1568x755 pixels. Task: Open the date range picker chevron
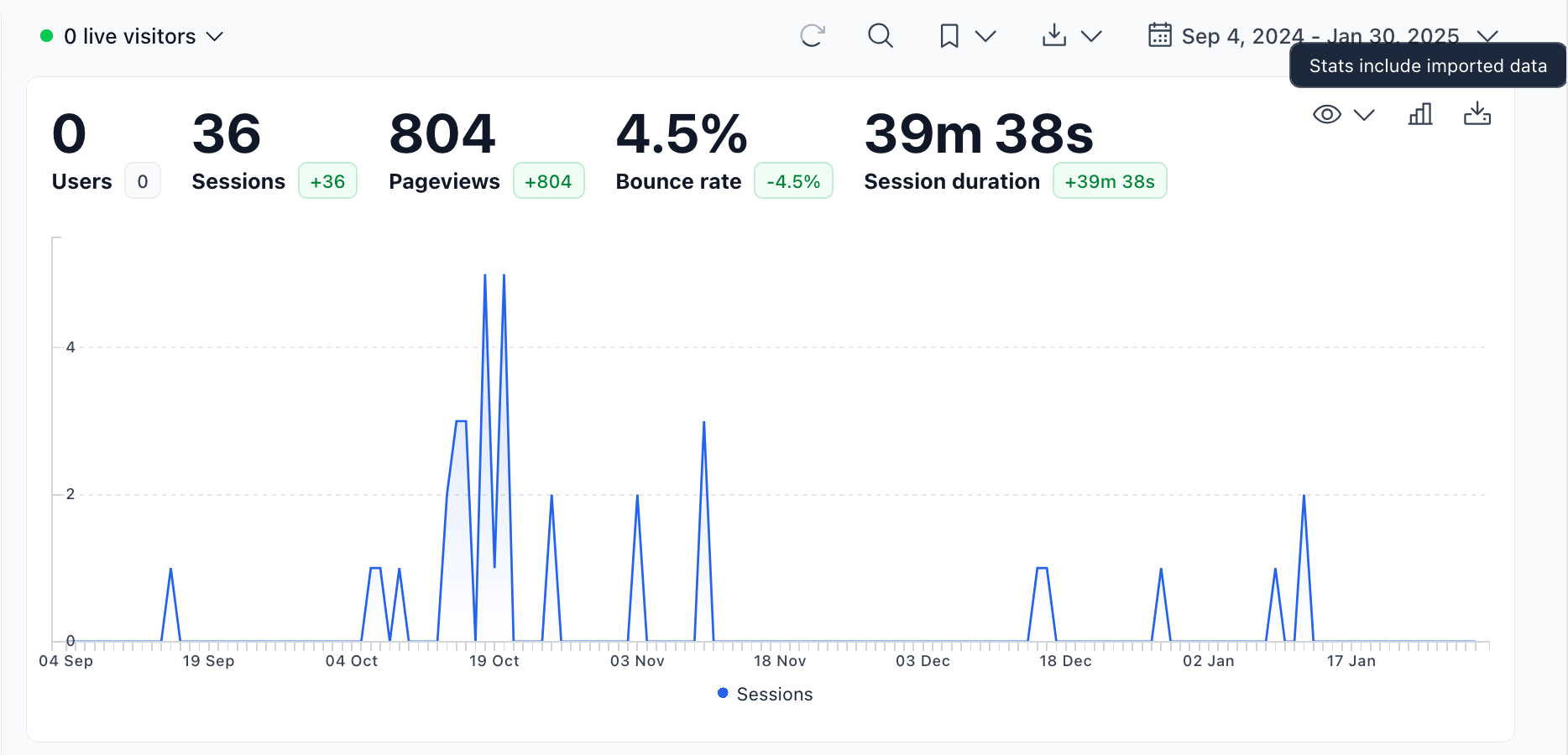(1487, 36)
